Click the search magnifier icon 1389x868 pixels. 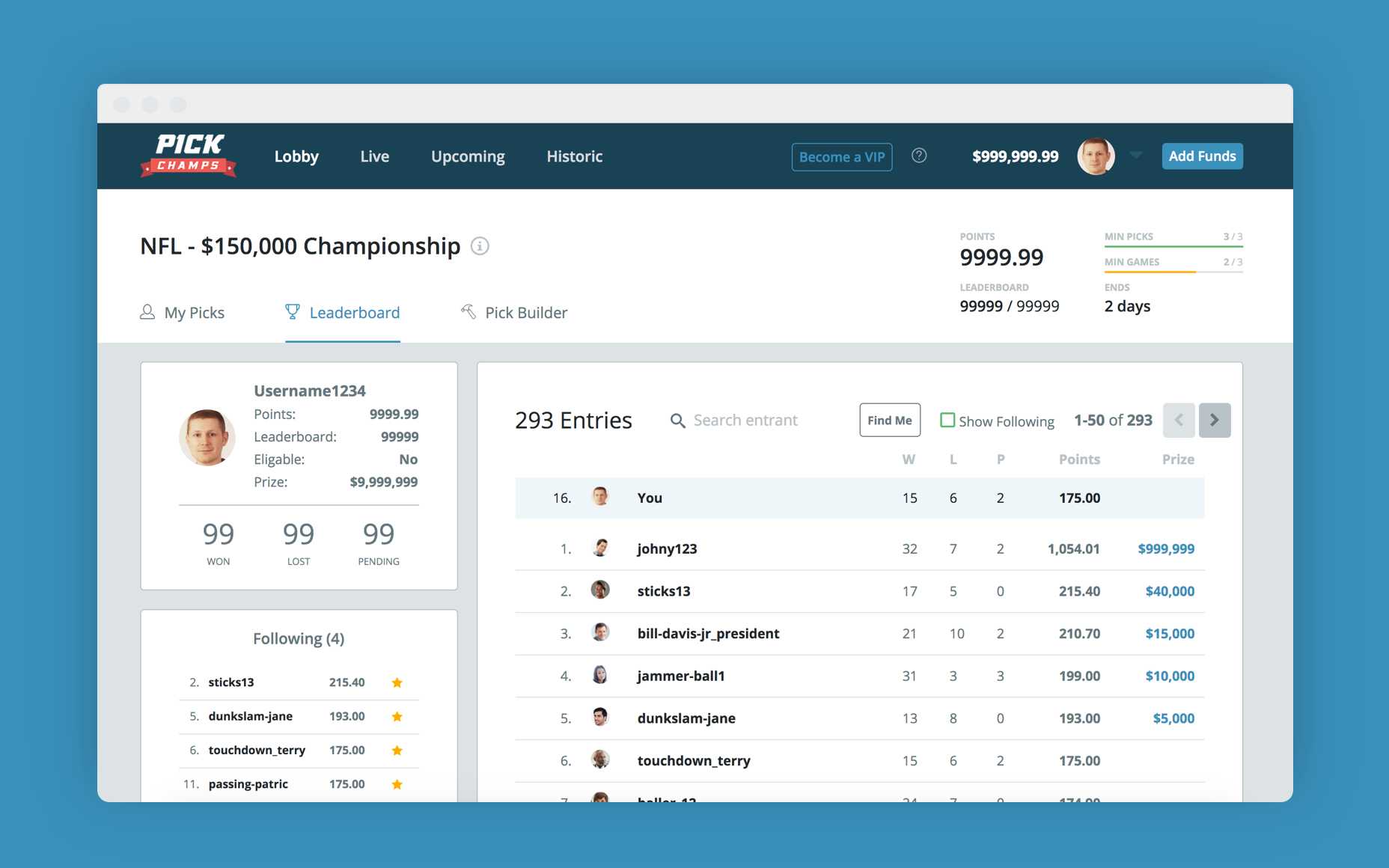pyautogui.click(x=677, y=421)
